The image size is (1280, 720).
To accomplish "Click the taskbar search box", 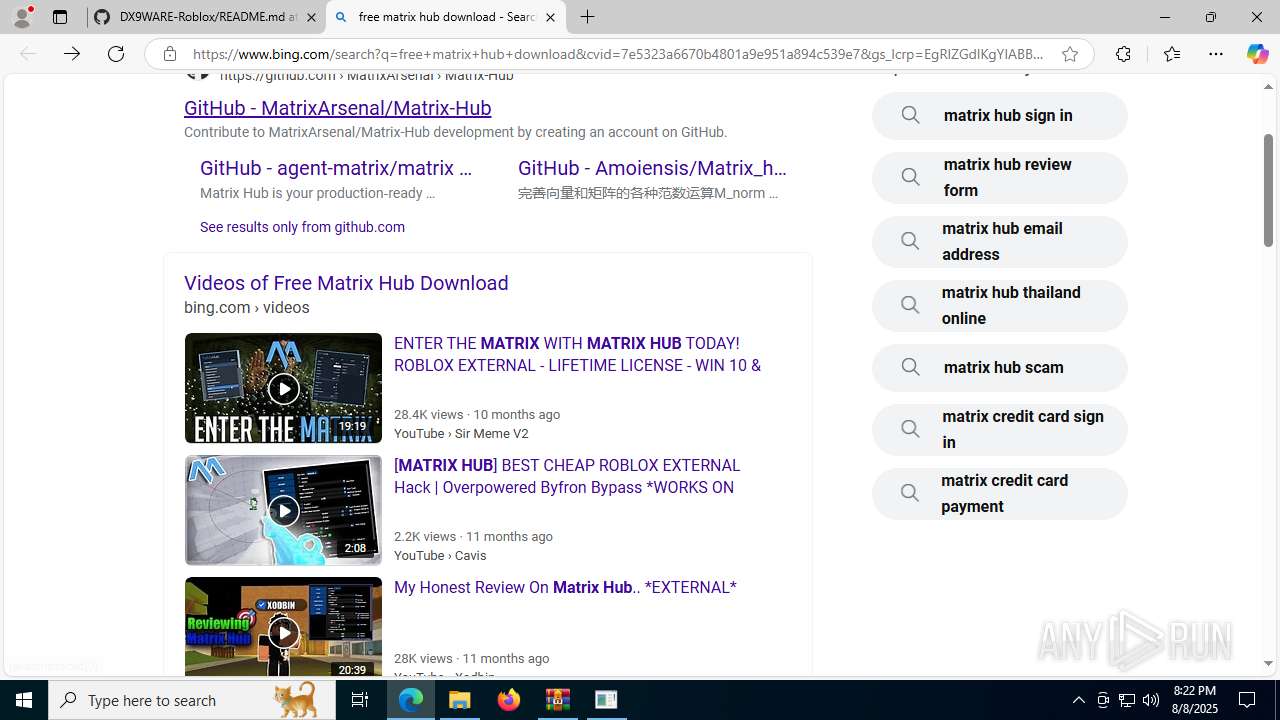I will click(x=191, y=700).
